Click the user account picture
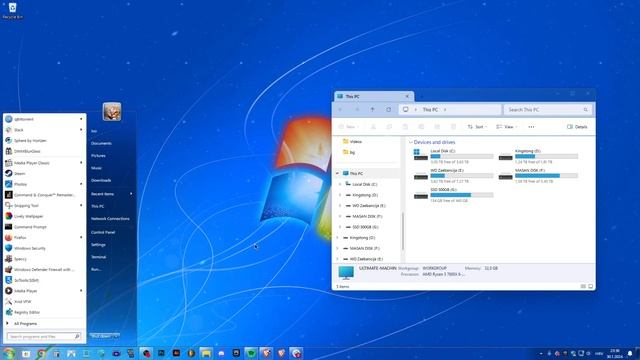This screenshot has height=360, width=640. pos(112,111)
